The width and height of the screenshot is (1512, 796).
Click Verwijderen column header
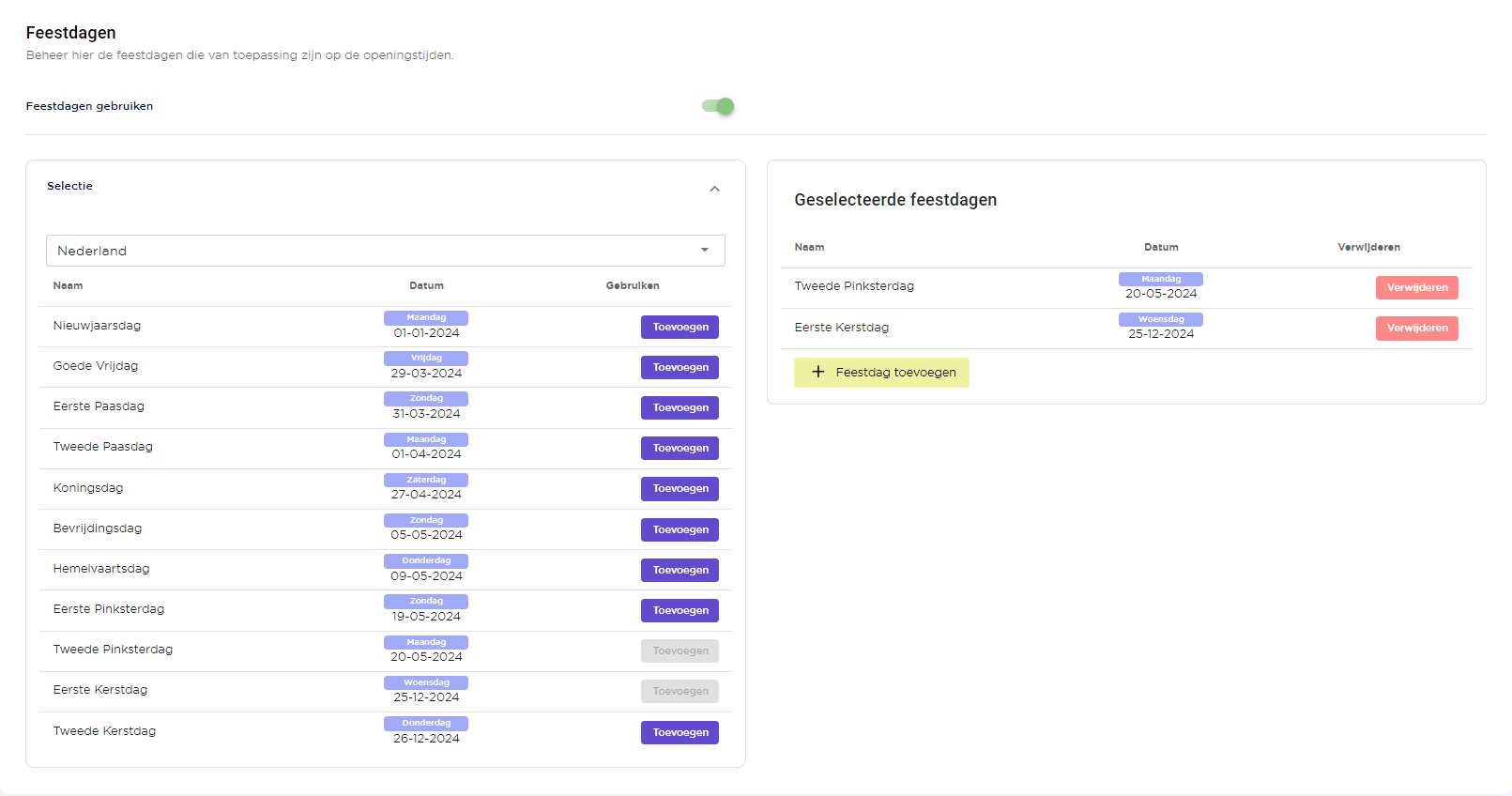pos(1368,247)
